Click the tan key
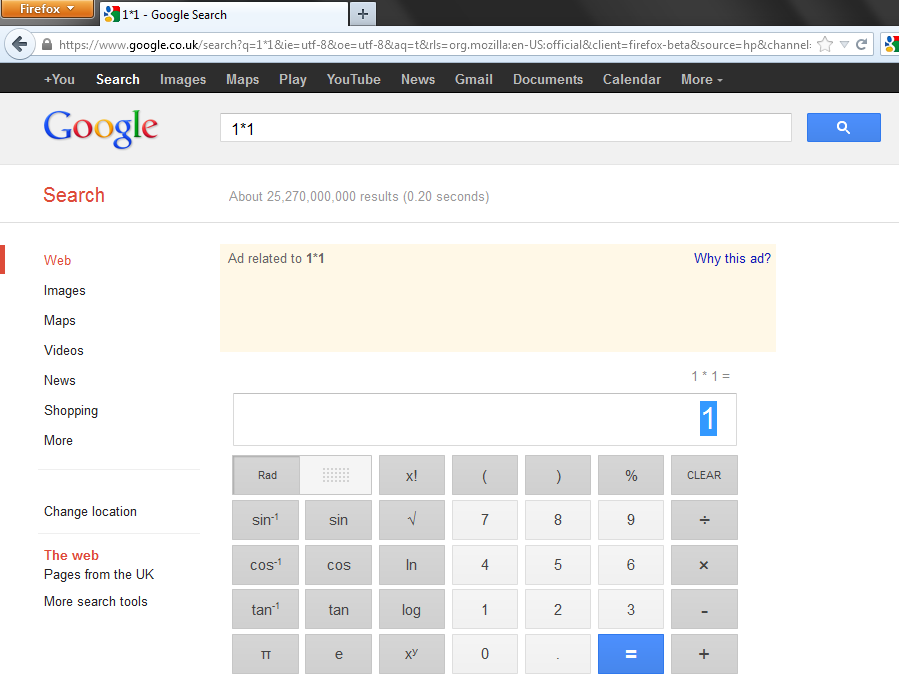Screen dimensions: 899x693 tap(338, 609)
